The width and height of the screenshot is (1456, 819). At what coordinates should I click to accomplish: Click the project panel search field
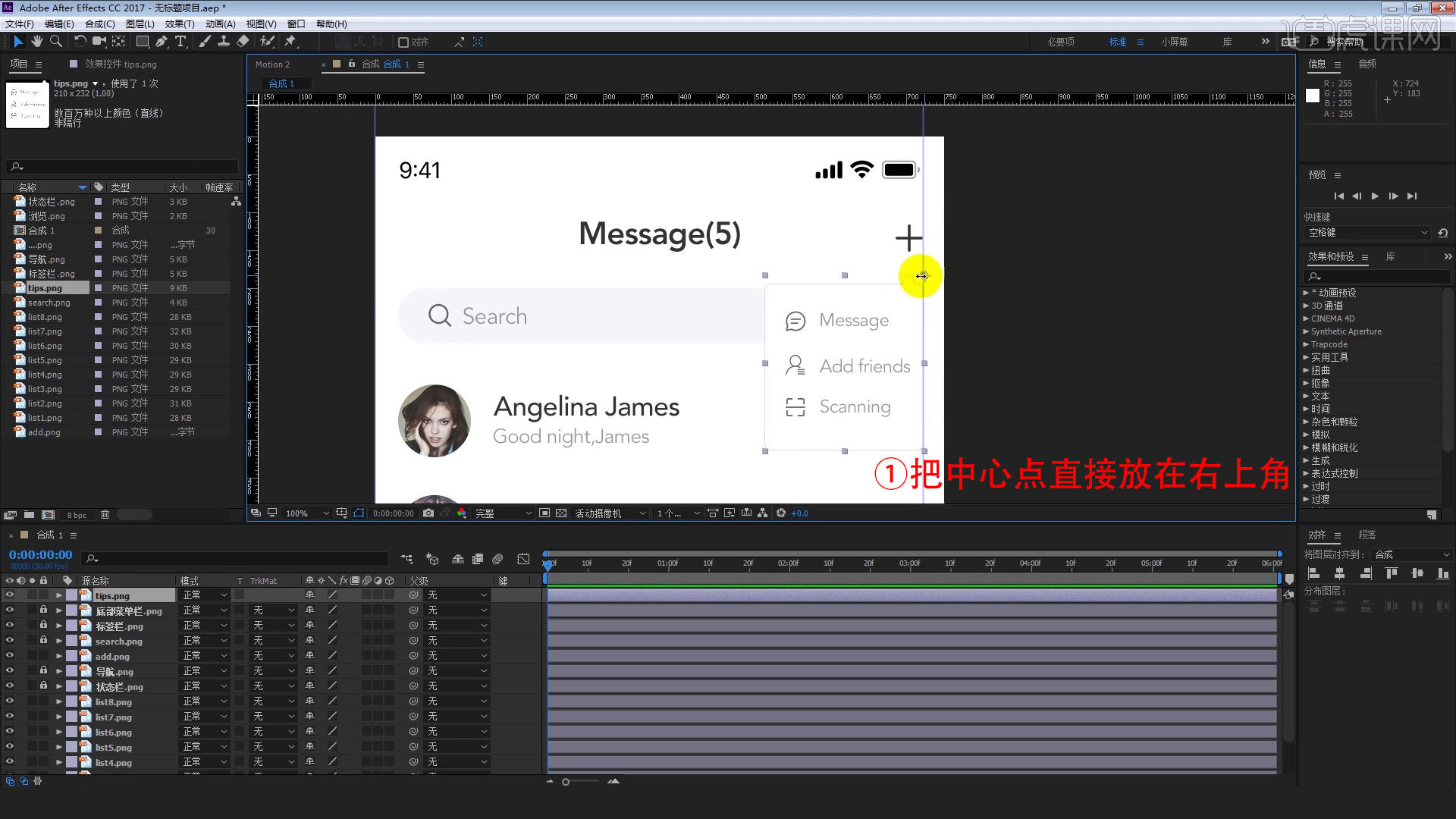(x=121, y=166)
